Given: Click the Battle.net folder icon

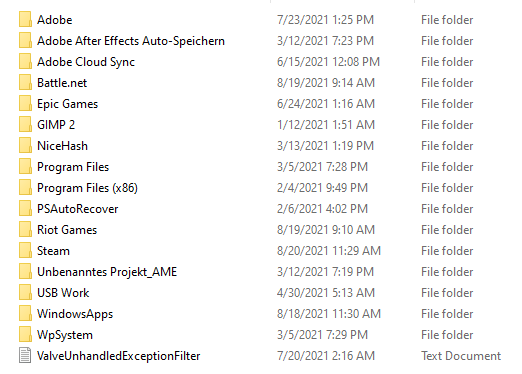Looking at the screenshot, I should pyautogui.click(x=25, y=83).
